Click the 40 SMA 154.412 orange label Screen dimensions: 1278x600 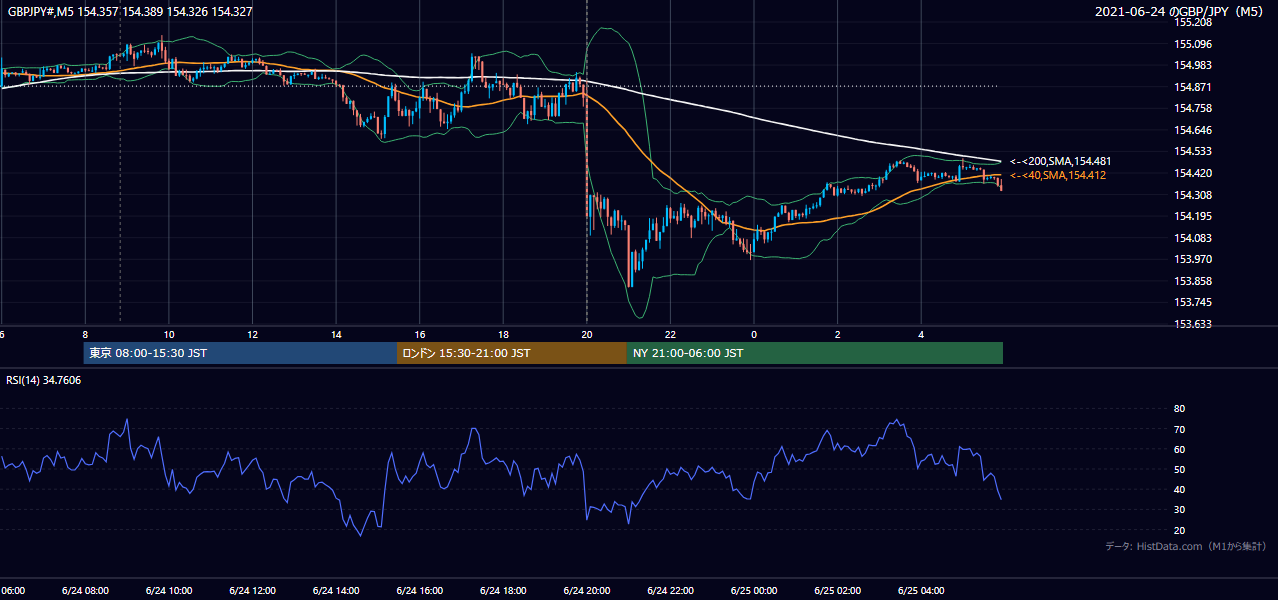[1057, 175]
